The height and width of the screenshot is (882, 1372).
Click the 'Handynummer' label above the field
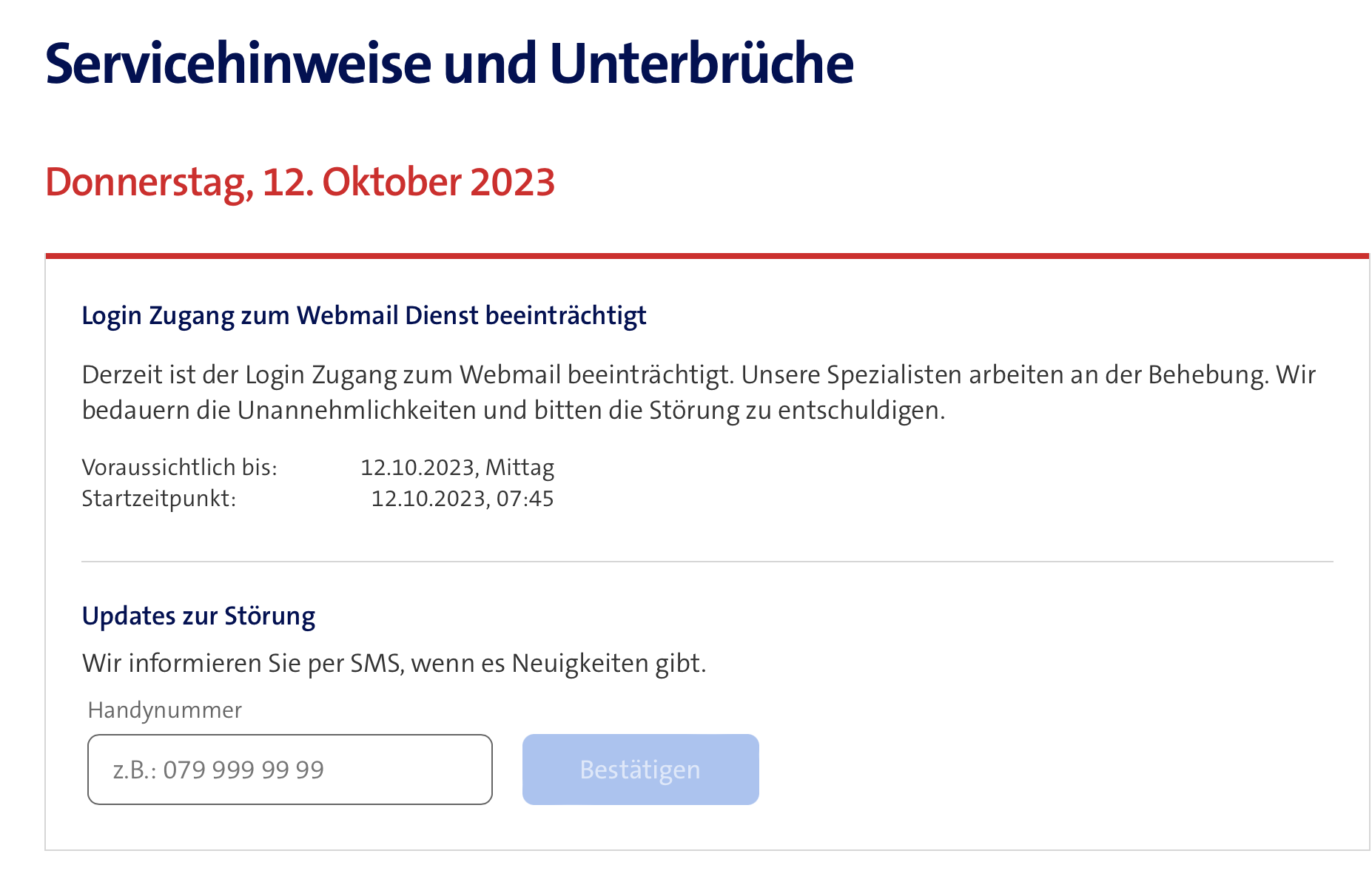(164, 710)
